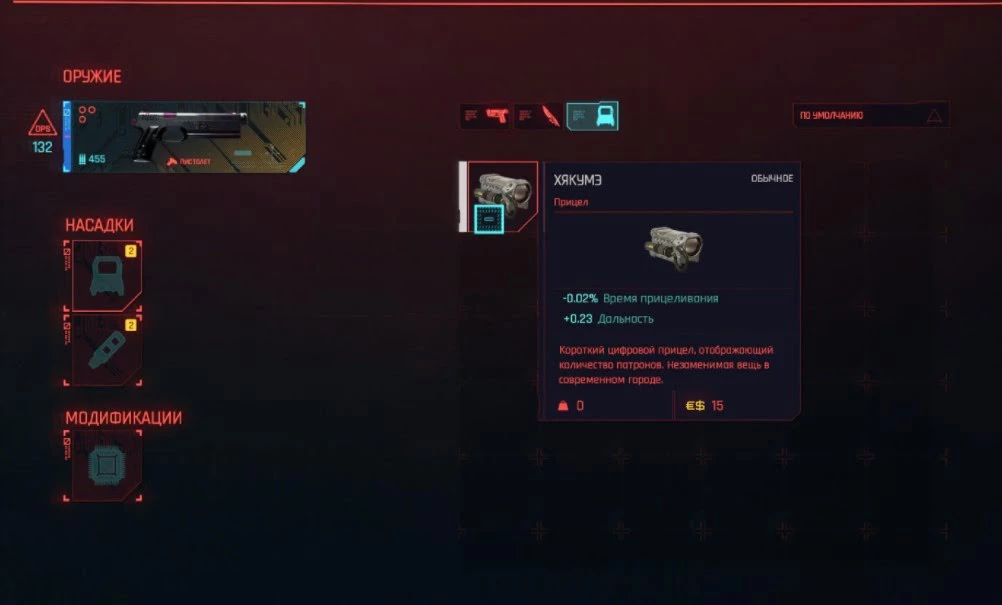Toggle the small marker beside modification slot
The height and width of the screenshot is (605, 1002).
tap(67, 449)
